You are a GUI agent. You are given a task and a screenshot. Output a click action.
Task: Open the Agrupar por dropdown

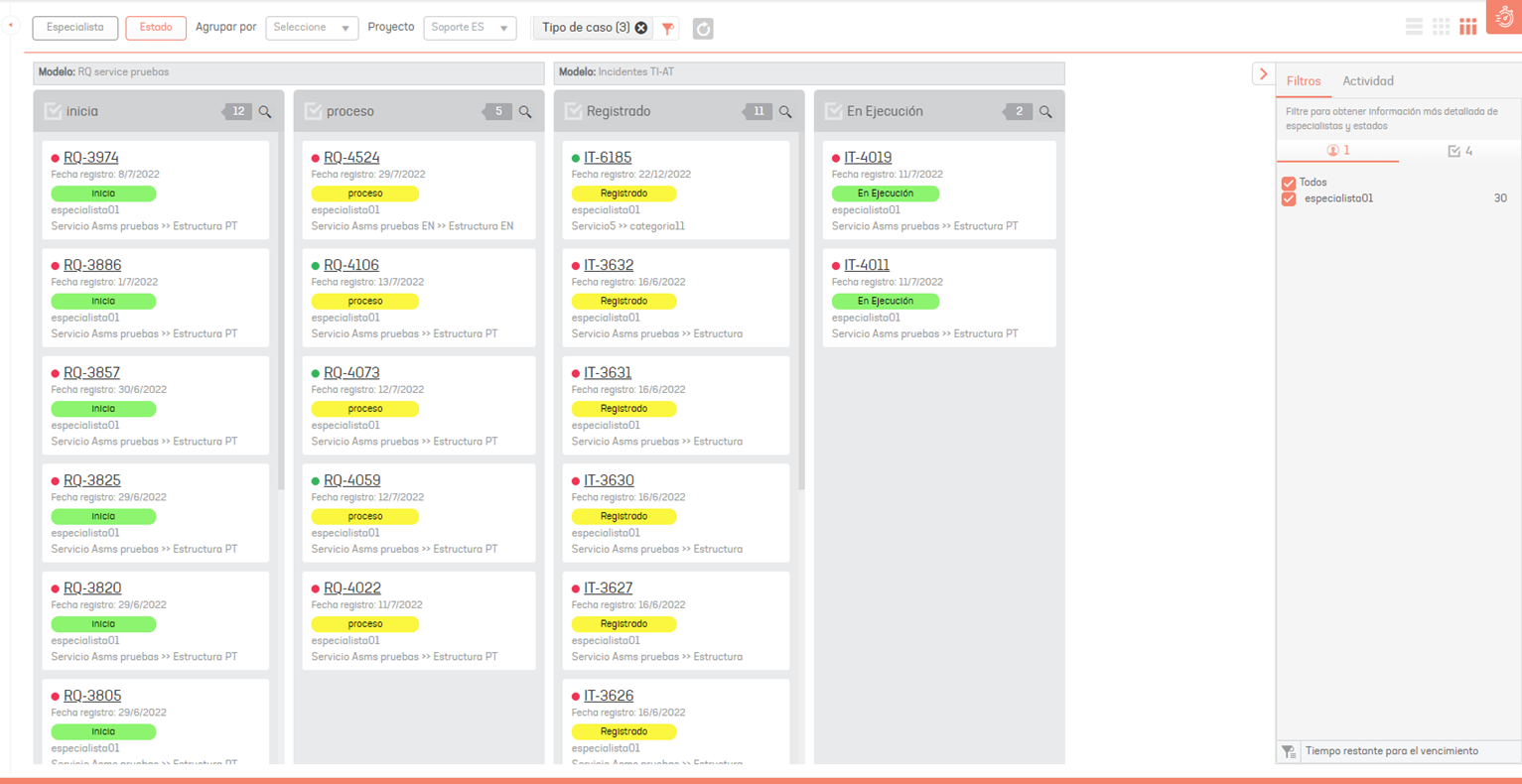click(312, 28)
